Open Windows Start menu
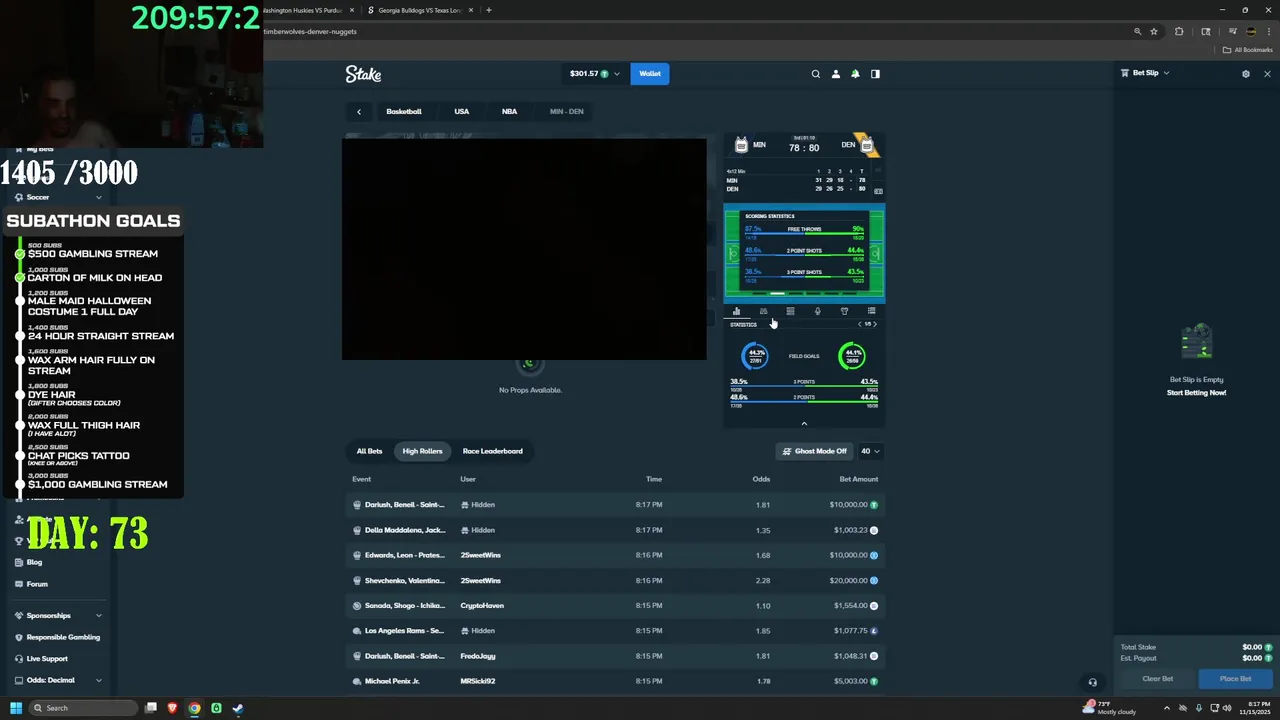Viewport: 1280px width, 720px height. tap(16, 708)
